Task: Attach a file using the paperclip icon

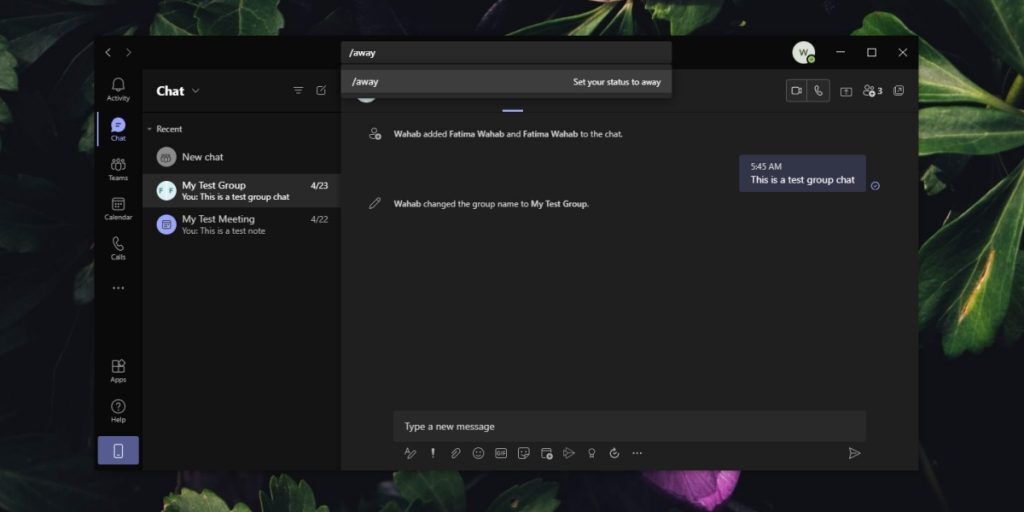Action: [x=455, y=453]
